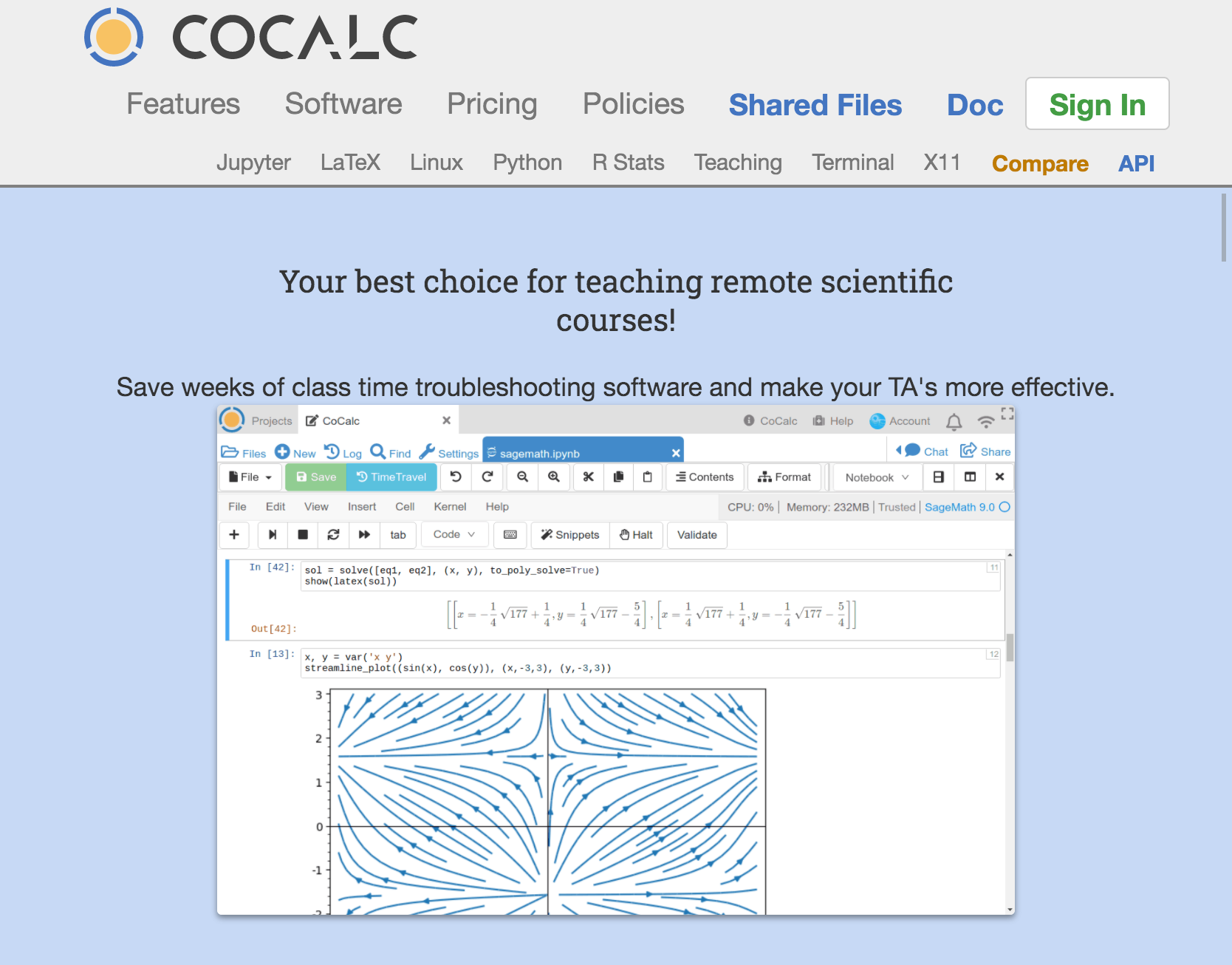Open the Shared Files page
The height and width of the screenshot is (965, 1232).
pos(815,105)
